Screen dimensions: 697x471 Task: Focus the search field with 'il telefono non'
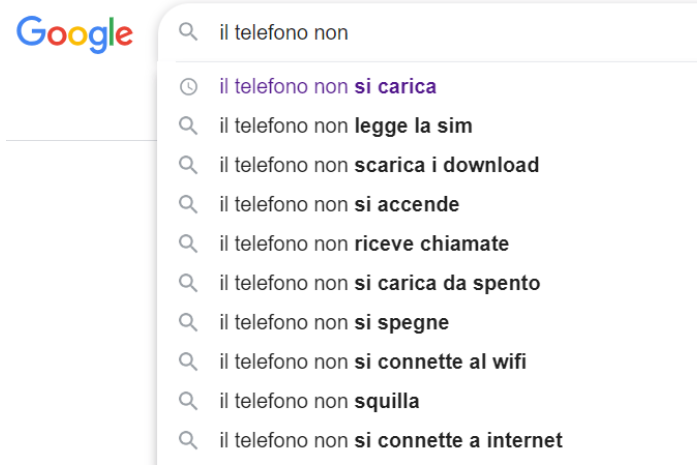[x=450, y=33]
